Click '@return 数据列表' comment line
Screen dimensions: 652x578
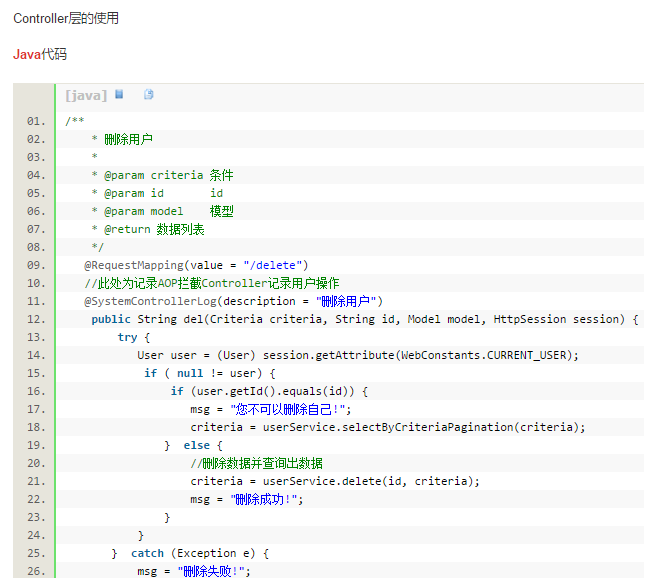pyautogui.click(x=148, y=229)
